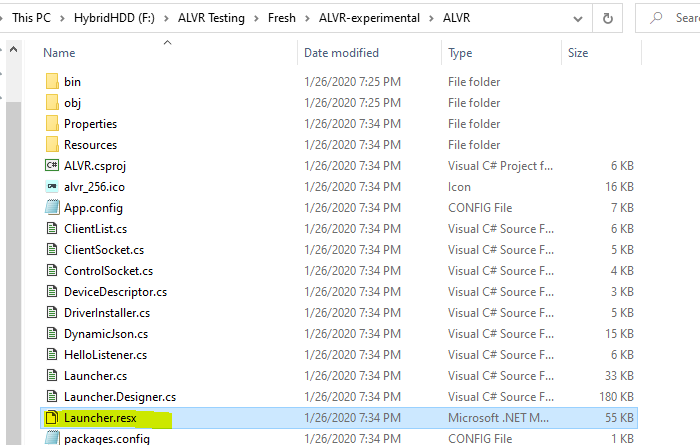Click the navigation pane scroll-up arrow
Viewport: 700px width, 445px height.
click(13, 49)
